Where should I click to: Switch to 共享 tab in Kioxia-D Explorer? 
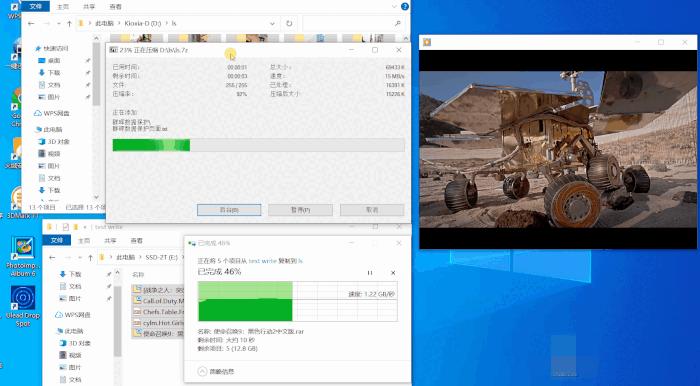89,7
